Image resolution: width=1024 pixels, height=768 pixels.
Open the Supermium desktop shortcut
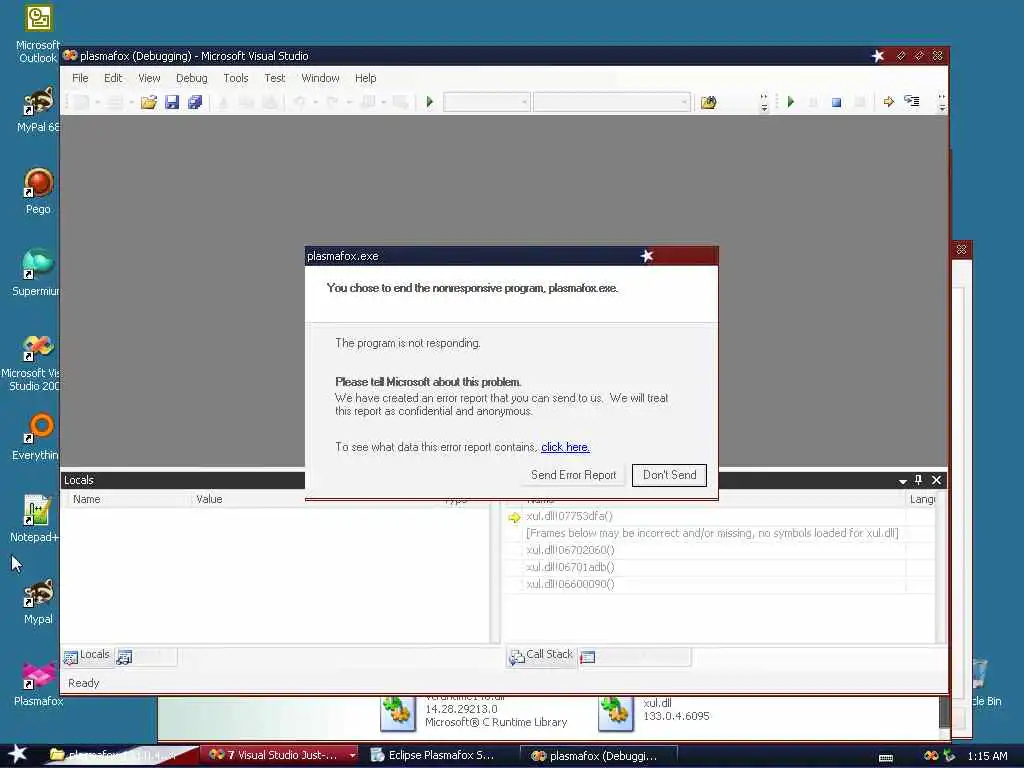click(37, 273)
